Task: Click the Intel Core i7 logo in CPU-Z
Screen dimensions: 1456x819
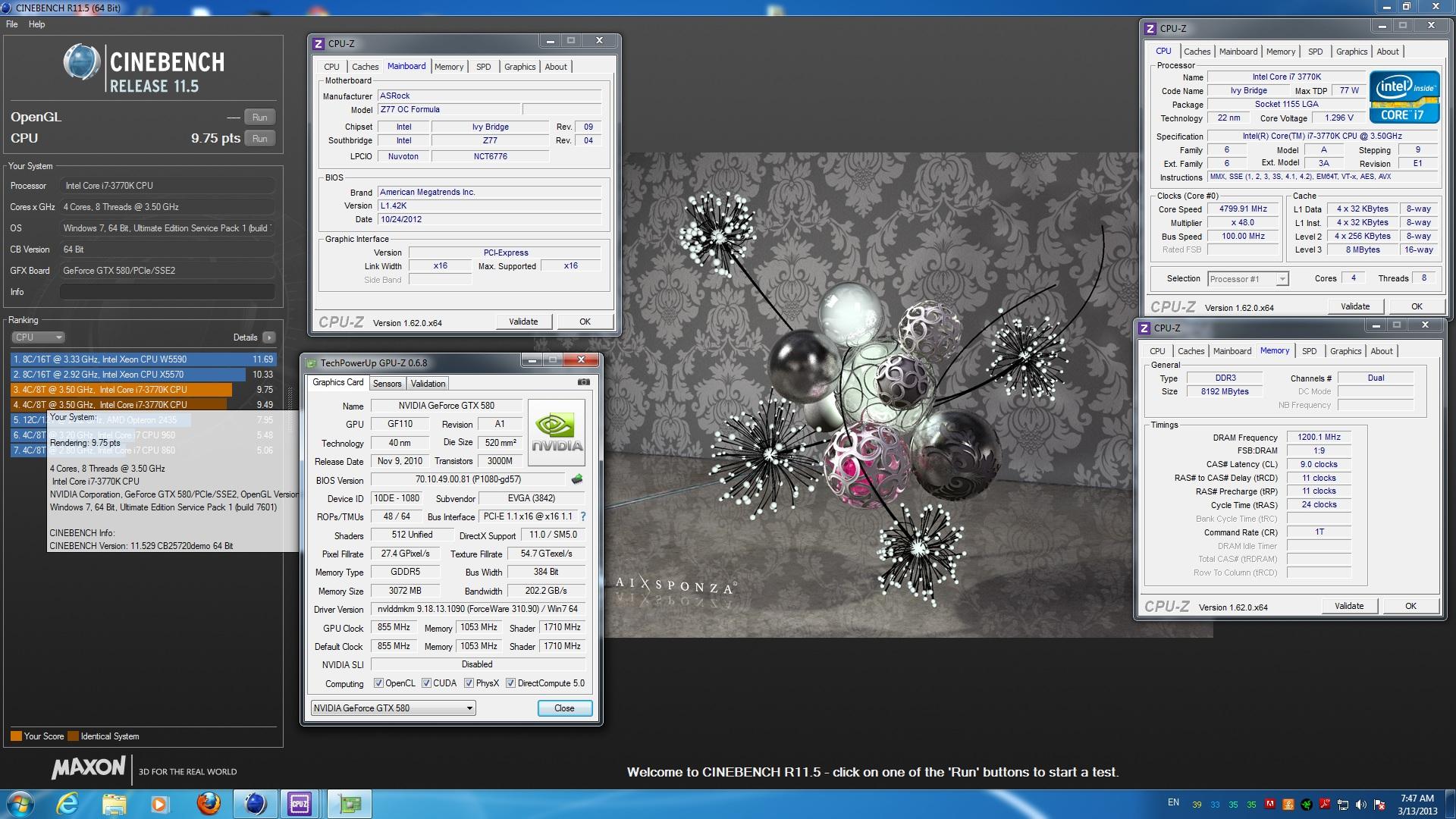Action: pyautogui.click(x=1404, y=98)
